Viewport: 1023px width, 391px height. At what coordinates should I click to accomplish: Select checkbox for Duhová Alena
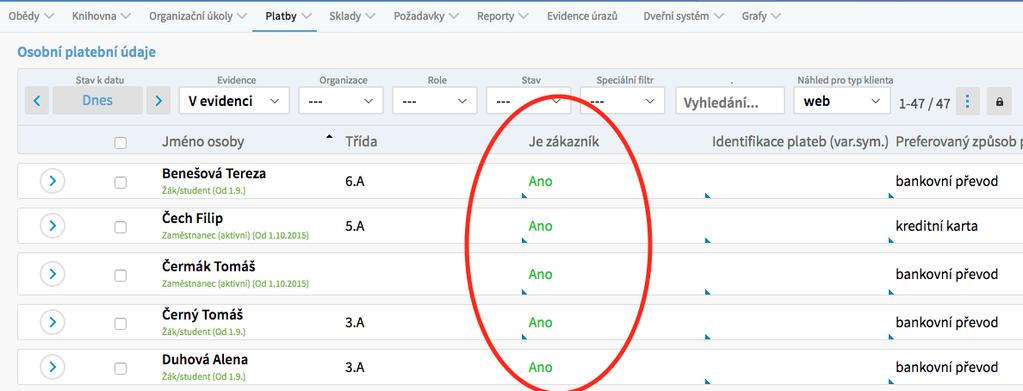click(121, 368)
